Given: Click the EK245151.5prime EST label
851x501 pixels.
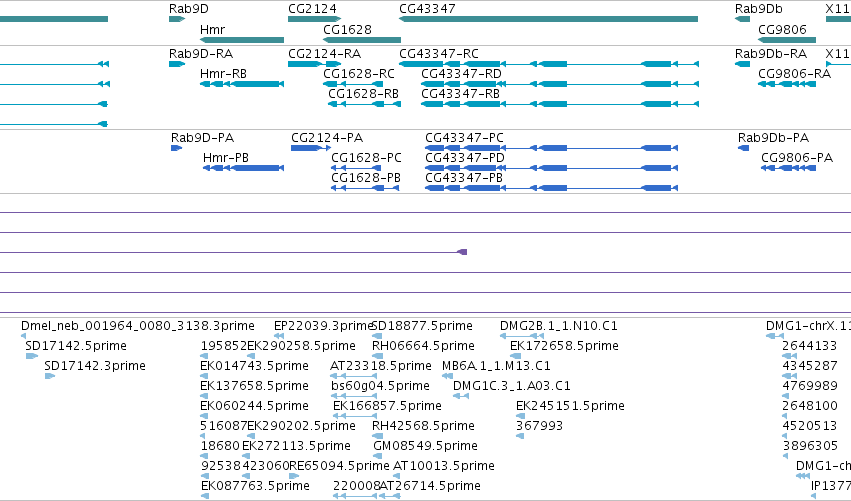Looking at the screenshot, I should click(570, 406).
